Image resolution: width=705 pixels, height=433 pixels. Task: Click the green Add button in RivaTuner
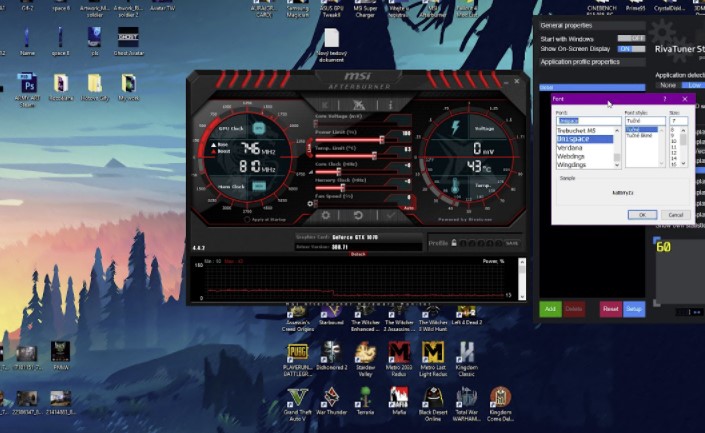[x=550, y=309]
